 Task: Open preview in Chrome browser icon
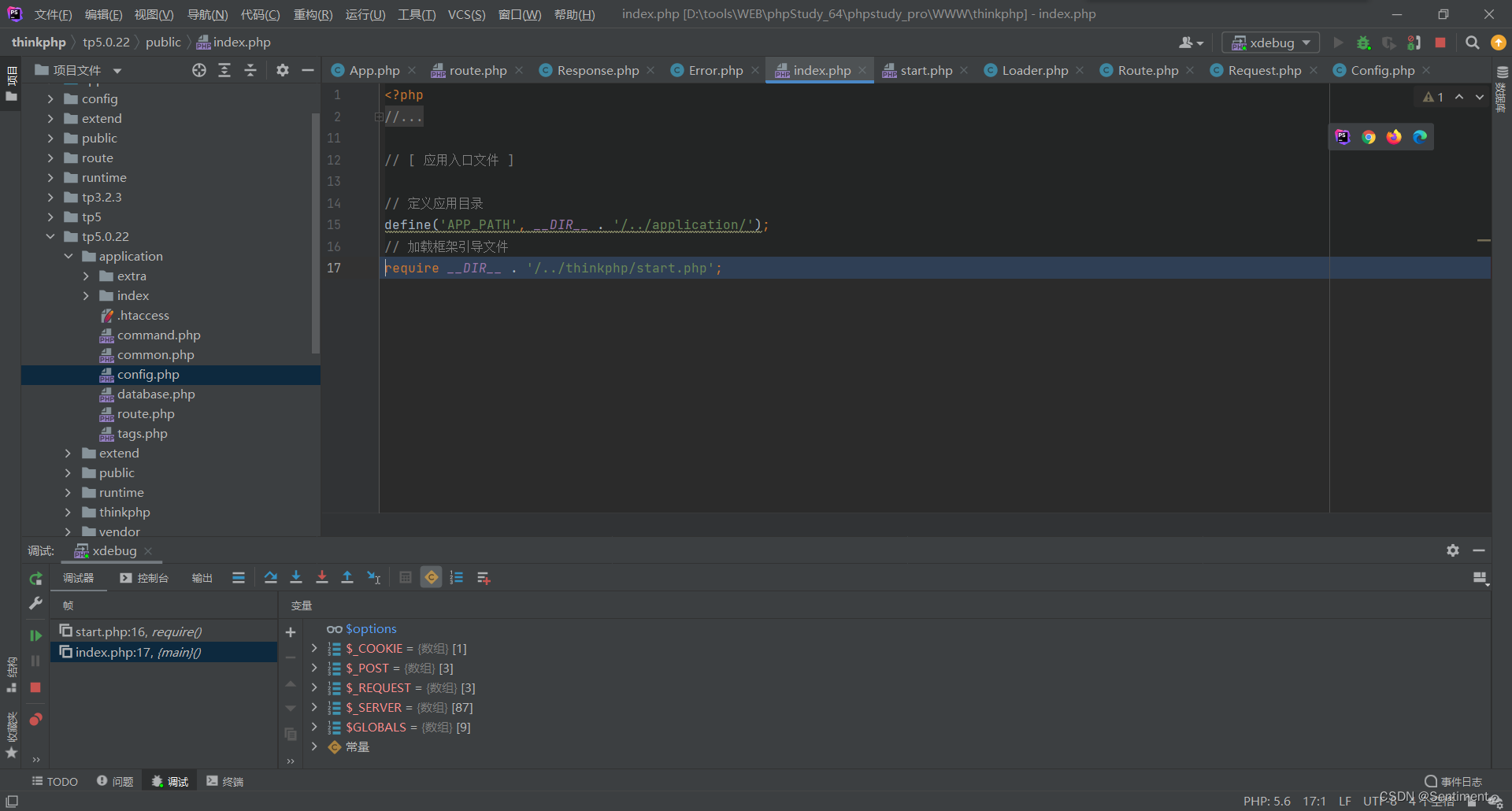1369,137
